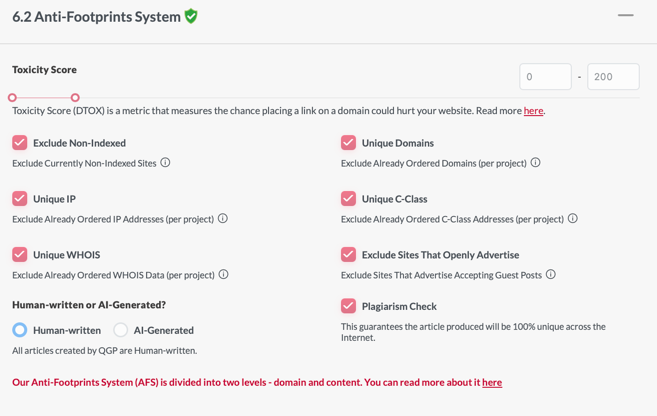Click the maximum toxicity field showing 200
Image resolution: width=657 pixels, height=416 pixels.
613,77
